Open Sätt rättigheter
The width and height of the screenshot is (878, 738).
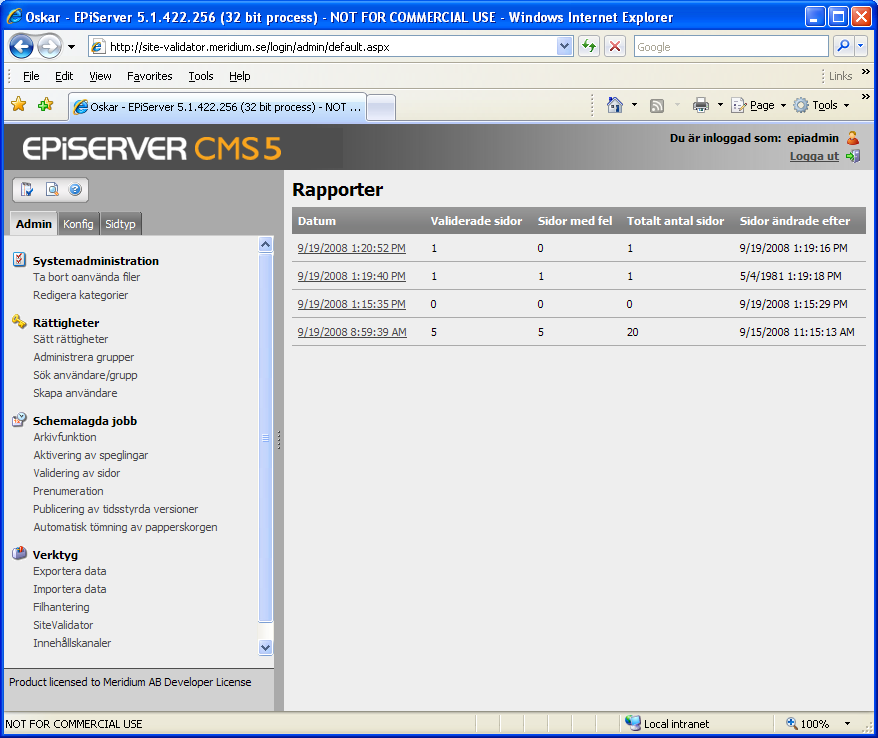[x=71, y=339]
